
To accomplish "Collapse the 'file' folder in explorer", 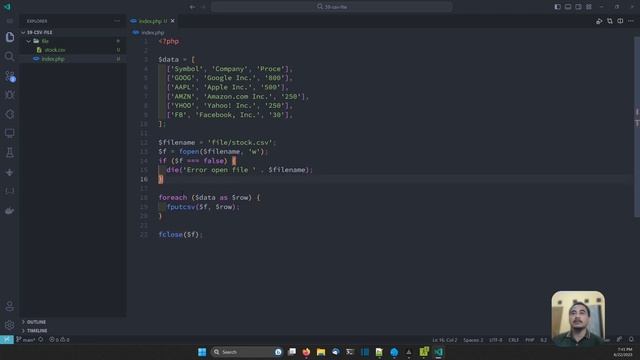I will point(73,41).
